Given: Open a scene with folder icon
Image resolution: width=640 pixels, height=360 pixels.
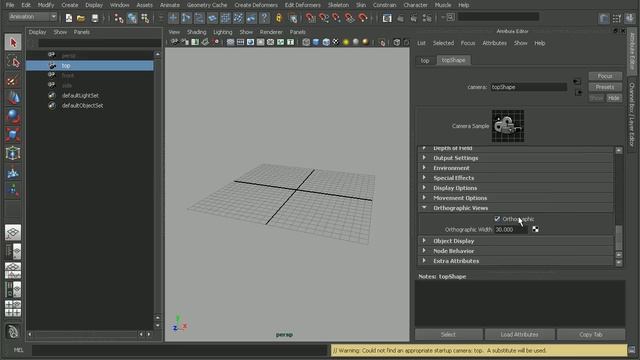Looking at the screenshot, I should pos(81,18).
